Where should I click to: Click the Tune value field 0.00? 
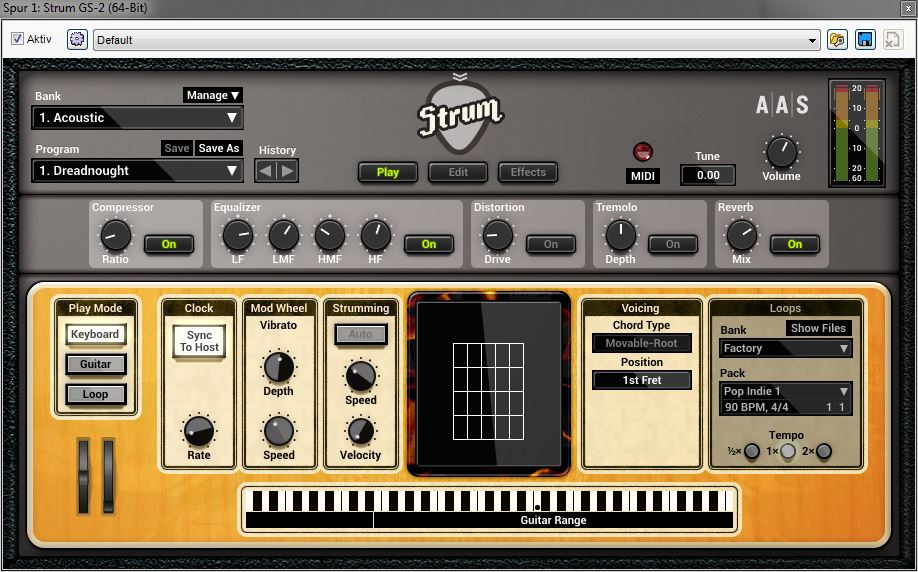(x=708, y=175)
